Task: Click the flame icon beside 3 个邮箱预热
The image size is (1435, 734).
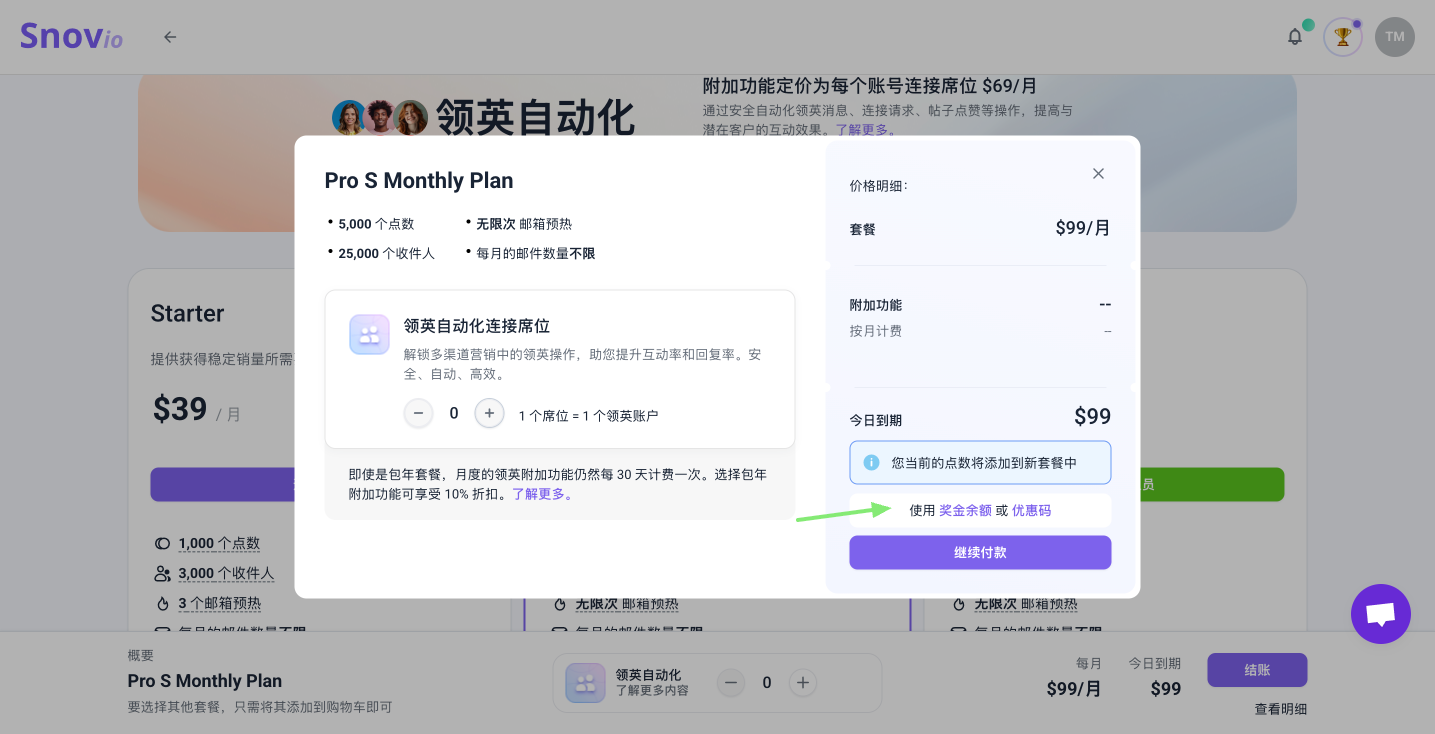Action: tap(162, 603)
